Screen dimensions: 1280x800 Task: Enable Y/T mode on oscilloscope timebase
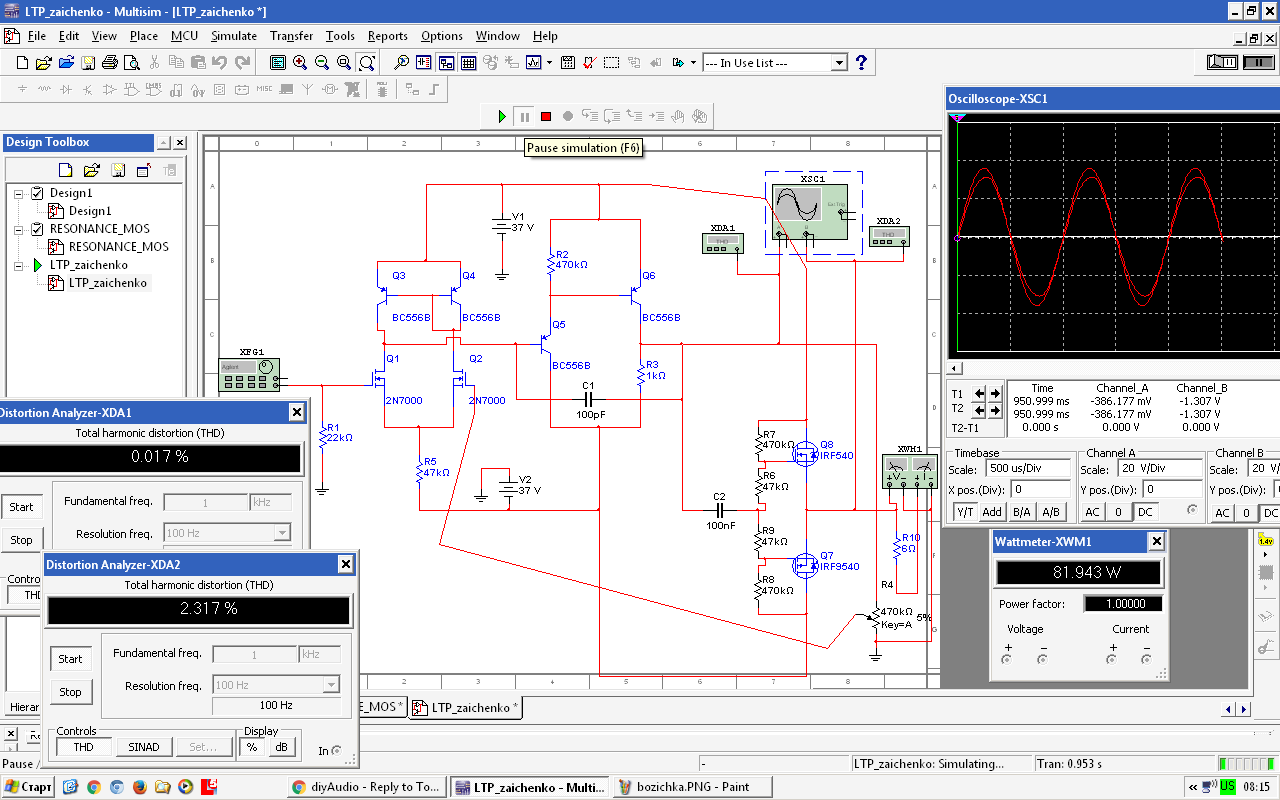pyautogui.click(x=965, y=512)
